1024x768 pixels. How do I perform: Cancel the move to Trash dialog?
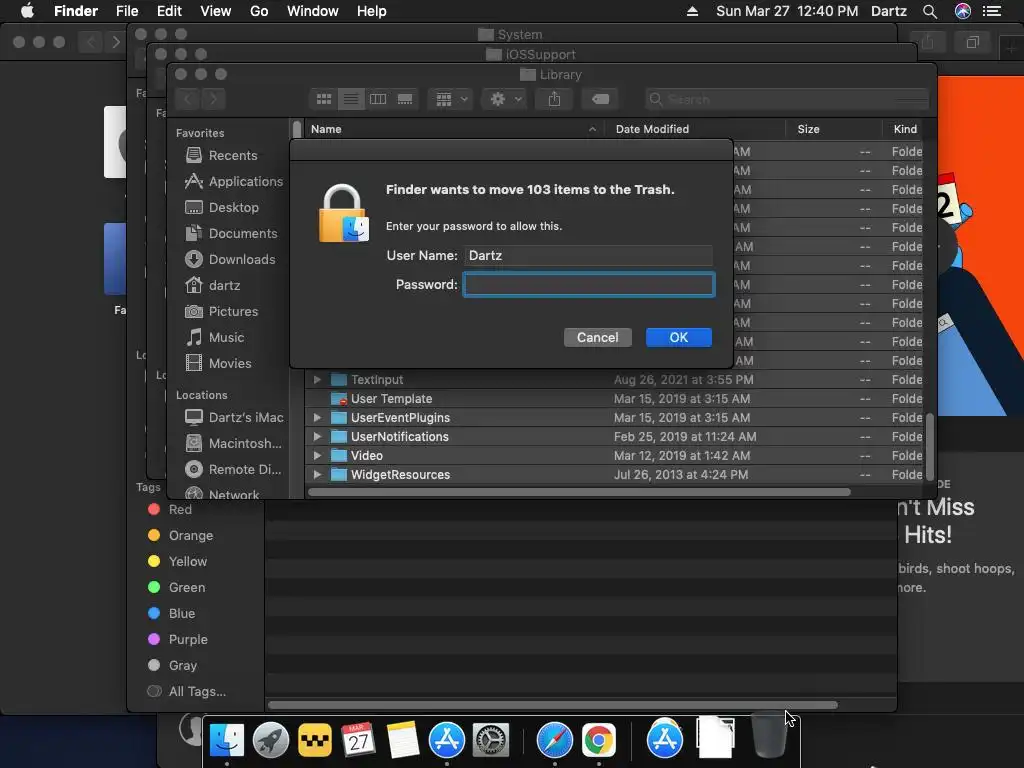[x=598, y=338]
